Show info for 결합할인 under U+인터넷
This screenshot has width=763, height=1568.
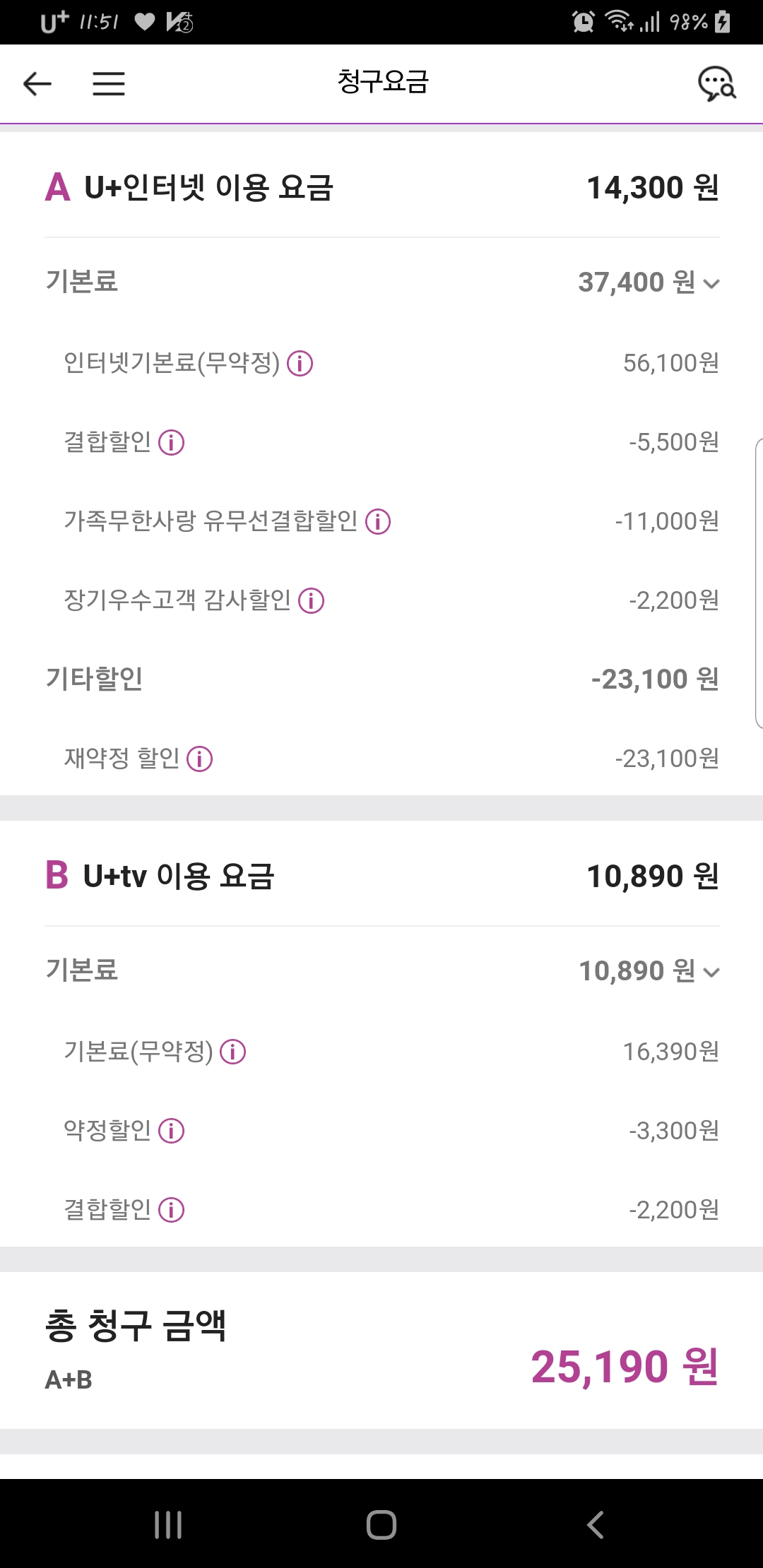coord(172,443)
